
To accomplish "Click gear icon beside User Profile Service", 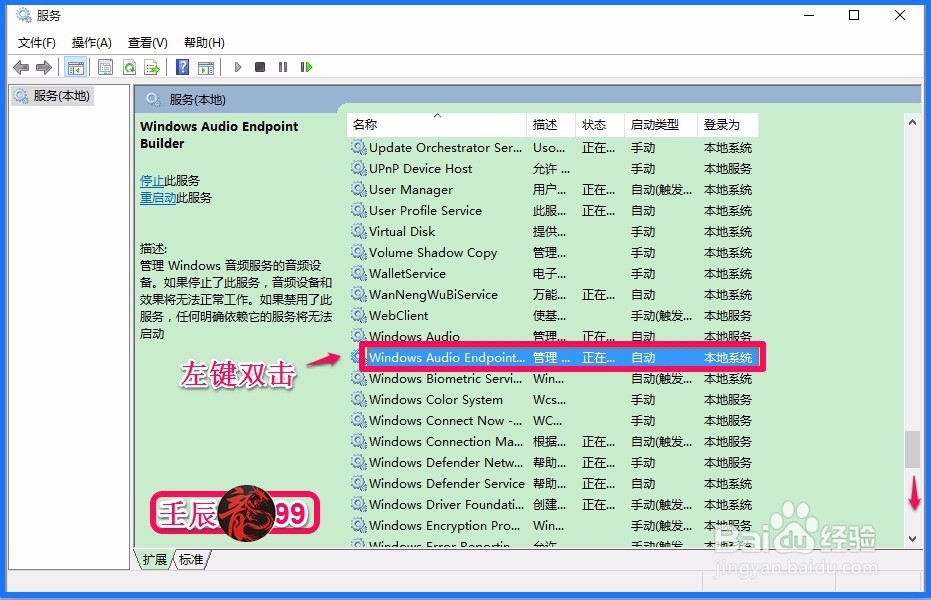I will (358, 210).
